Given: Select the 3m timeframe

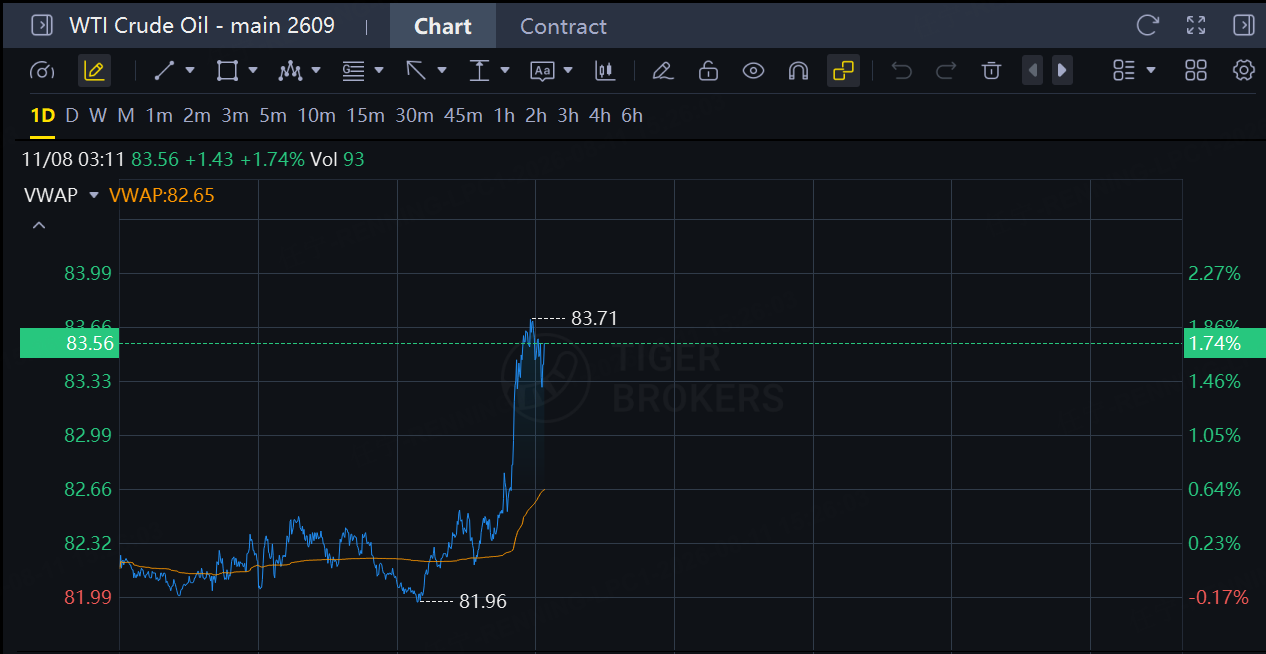Looking at the screenshot, I should coord(235,115).
